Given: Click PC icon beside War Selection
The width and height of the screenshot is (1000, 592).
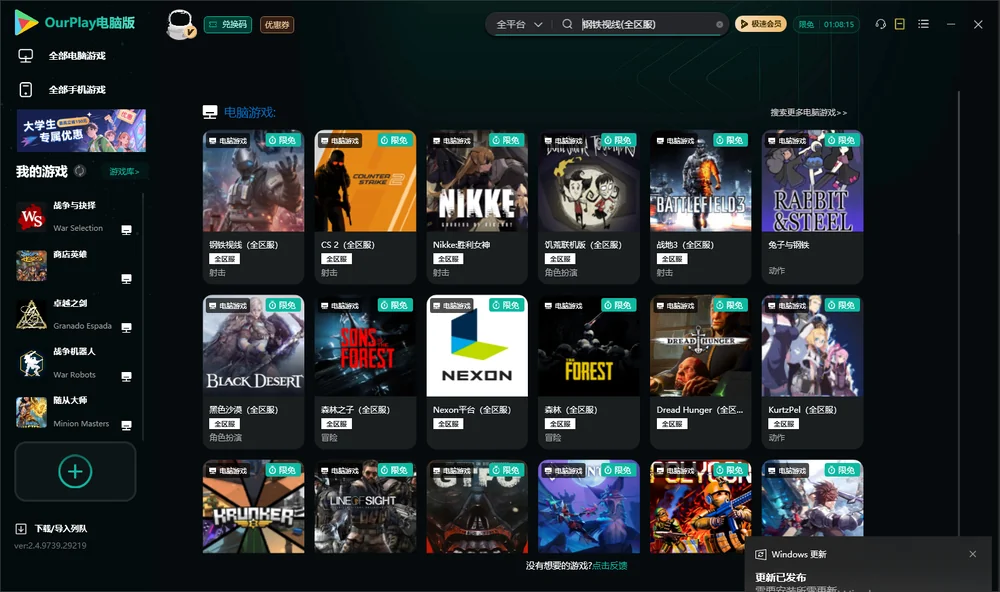Looking at the screenshot, I should point(126,230).
